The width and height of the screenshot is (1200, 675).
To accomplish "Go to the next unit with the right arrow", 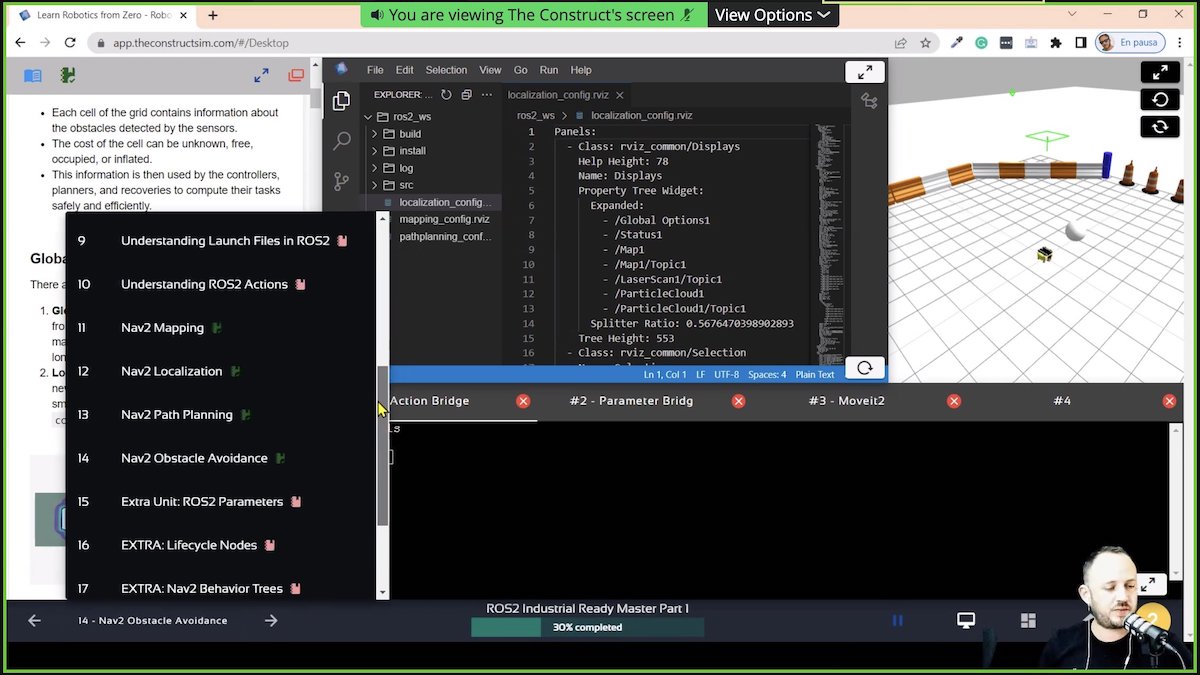I will click(x=271, y=621).
